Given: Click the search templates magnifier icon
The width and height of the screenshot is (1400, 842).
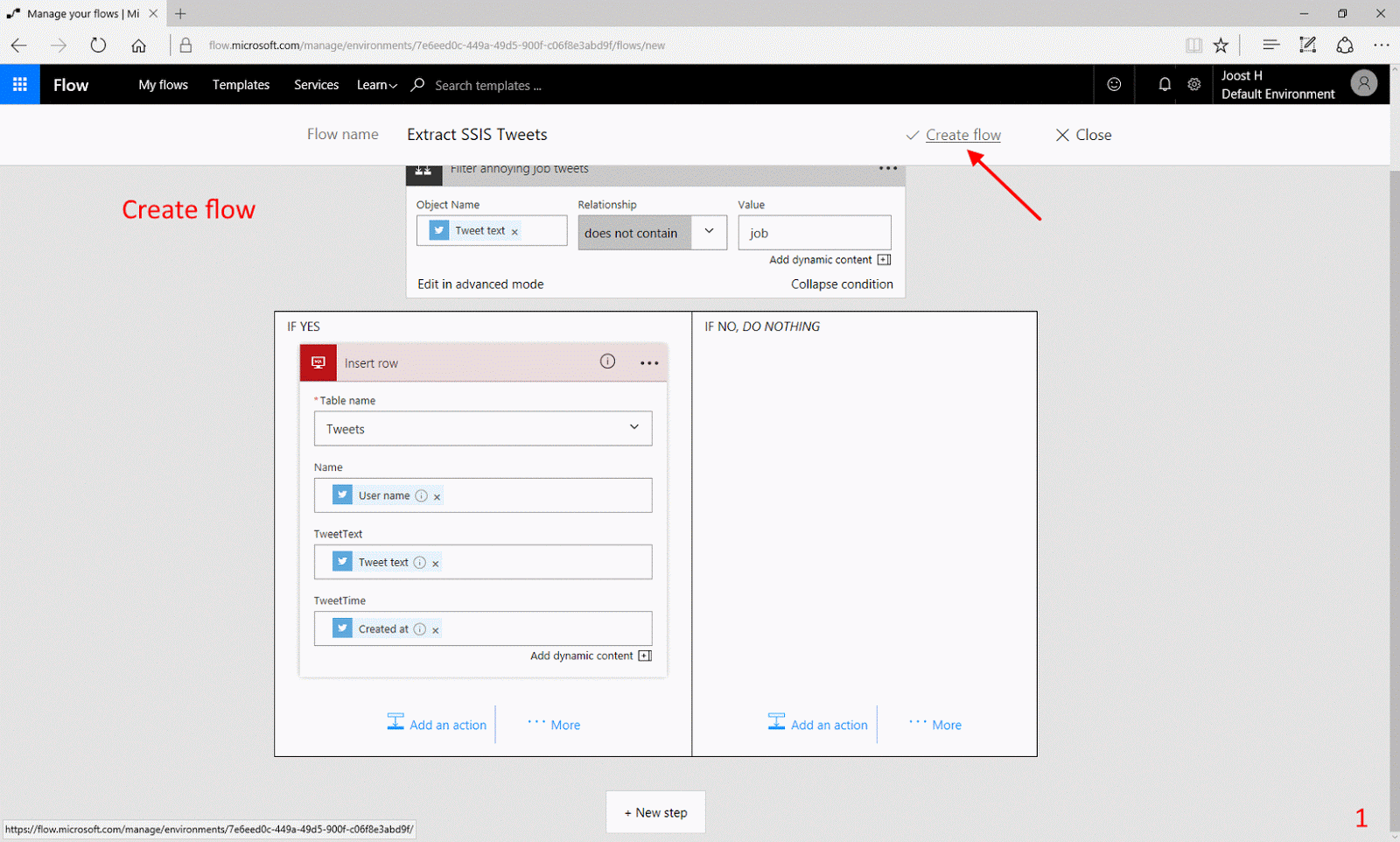Looking at the screenshot, I should (x=417, y=85).
